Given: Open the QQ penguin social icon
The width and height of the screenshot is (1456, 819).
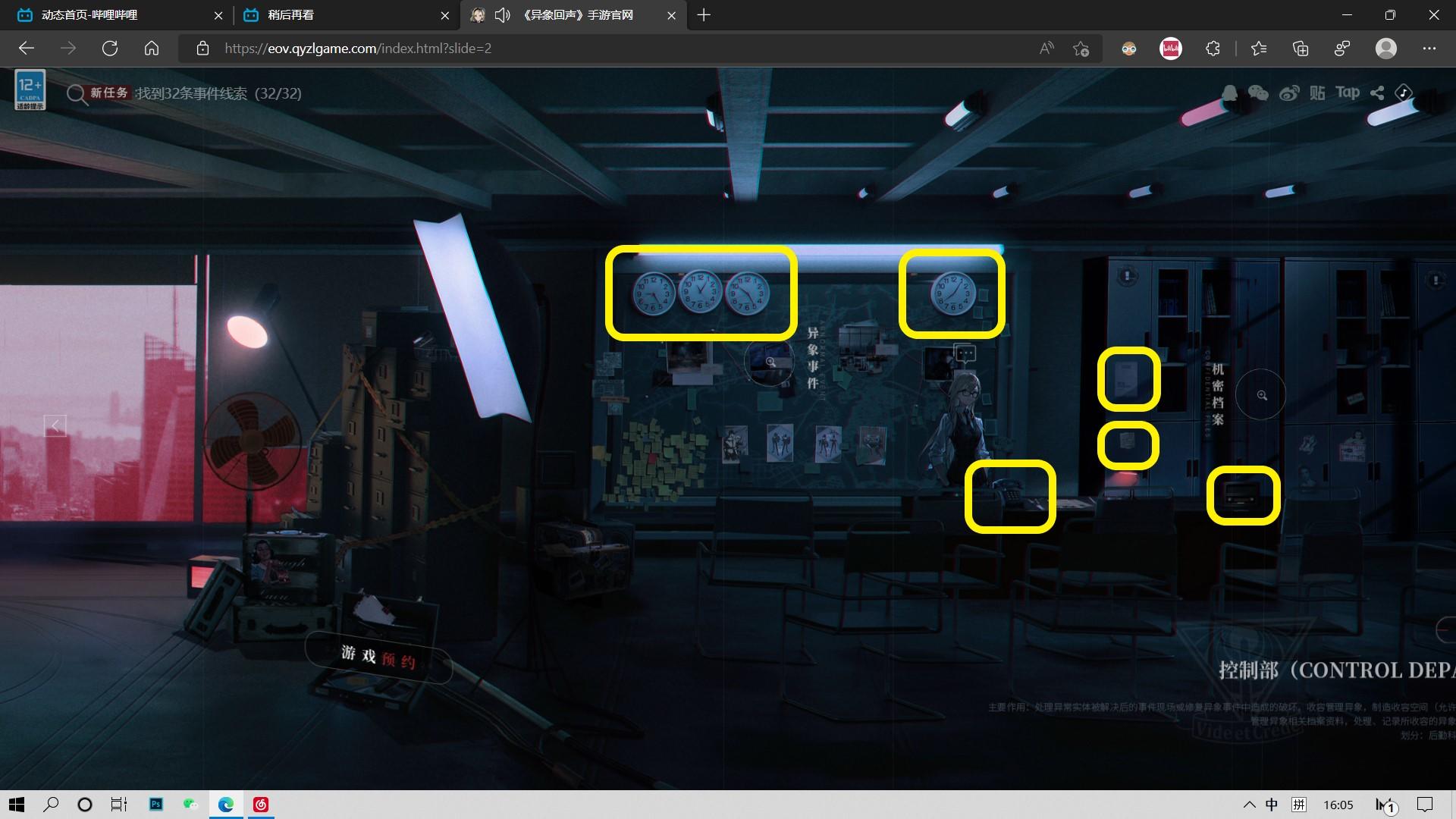Looking at the screenshot, I should 1229,93.
